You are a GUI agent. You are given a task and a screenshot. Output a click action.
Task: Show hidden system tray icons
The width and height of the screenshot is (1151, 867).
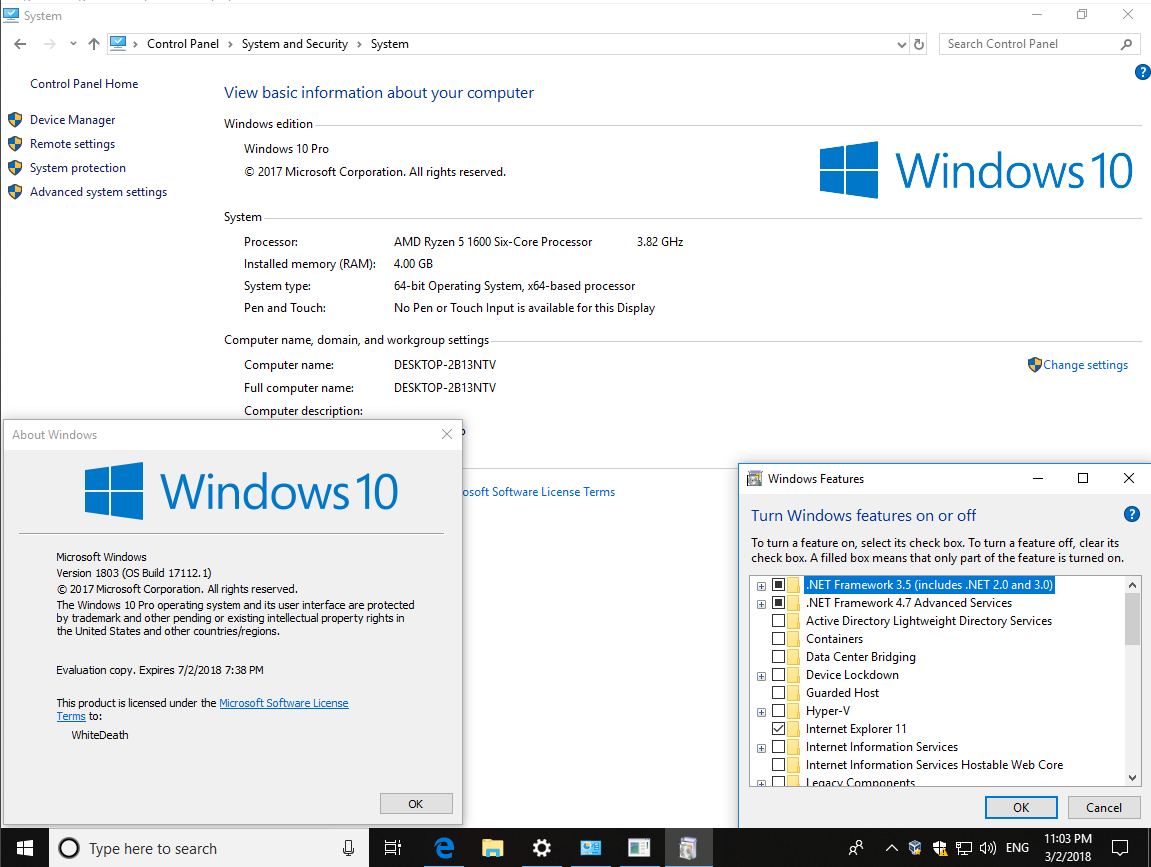(x=891, y=848)
